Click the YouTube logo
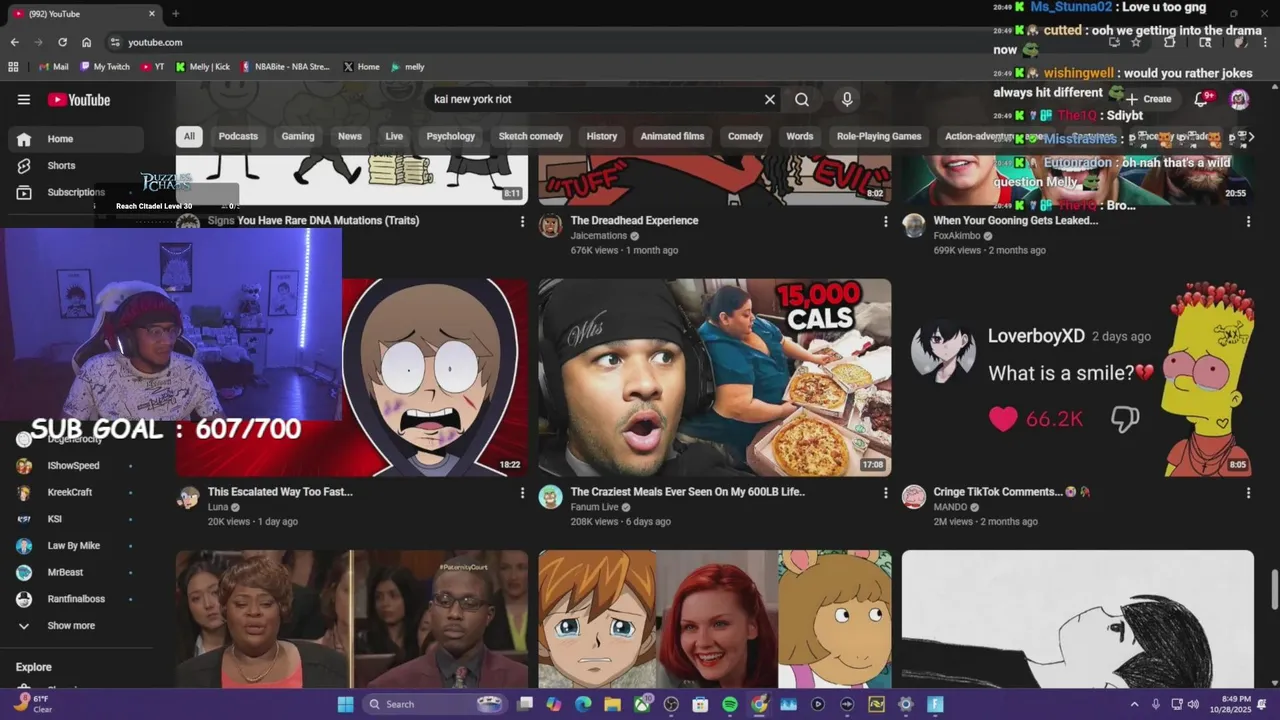Screen dimensions: 1280x720 pos(78,99)
